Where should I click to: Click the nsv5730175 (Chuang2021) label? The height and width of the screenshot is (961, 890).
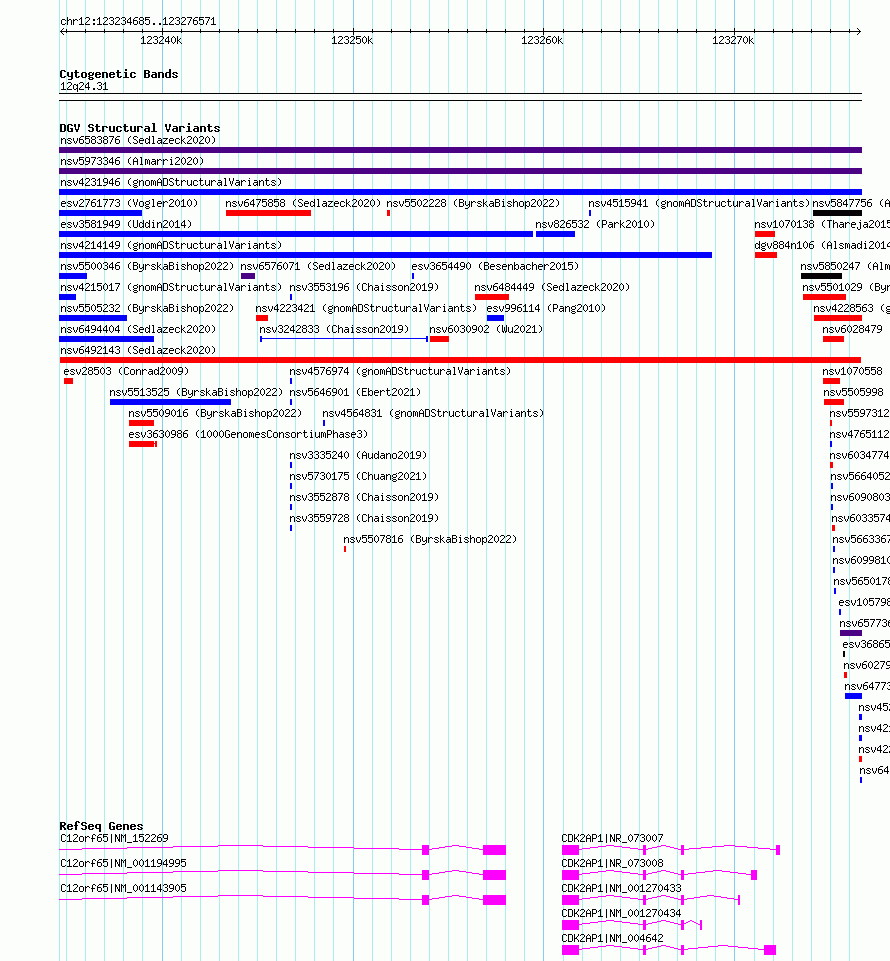pyautogui.click(x=358, y=476)
